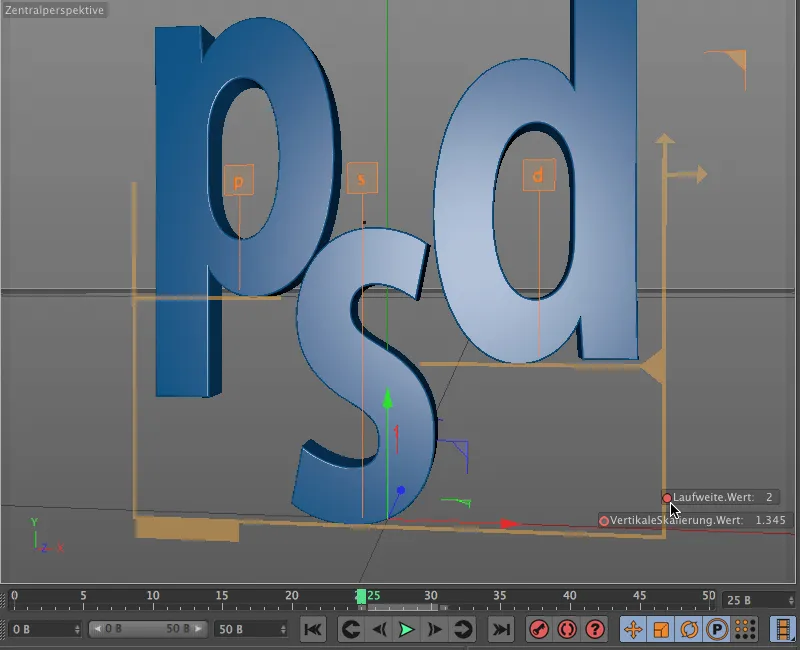800x650 pixels.
Task: Click the VertikaleSkalierung.Wert keyframe circle
Action: click(x=604, y=520)
